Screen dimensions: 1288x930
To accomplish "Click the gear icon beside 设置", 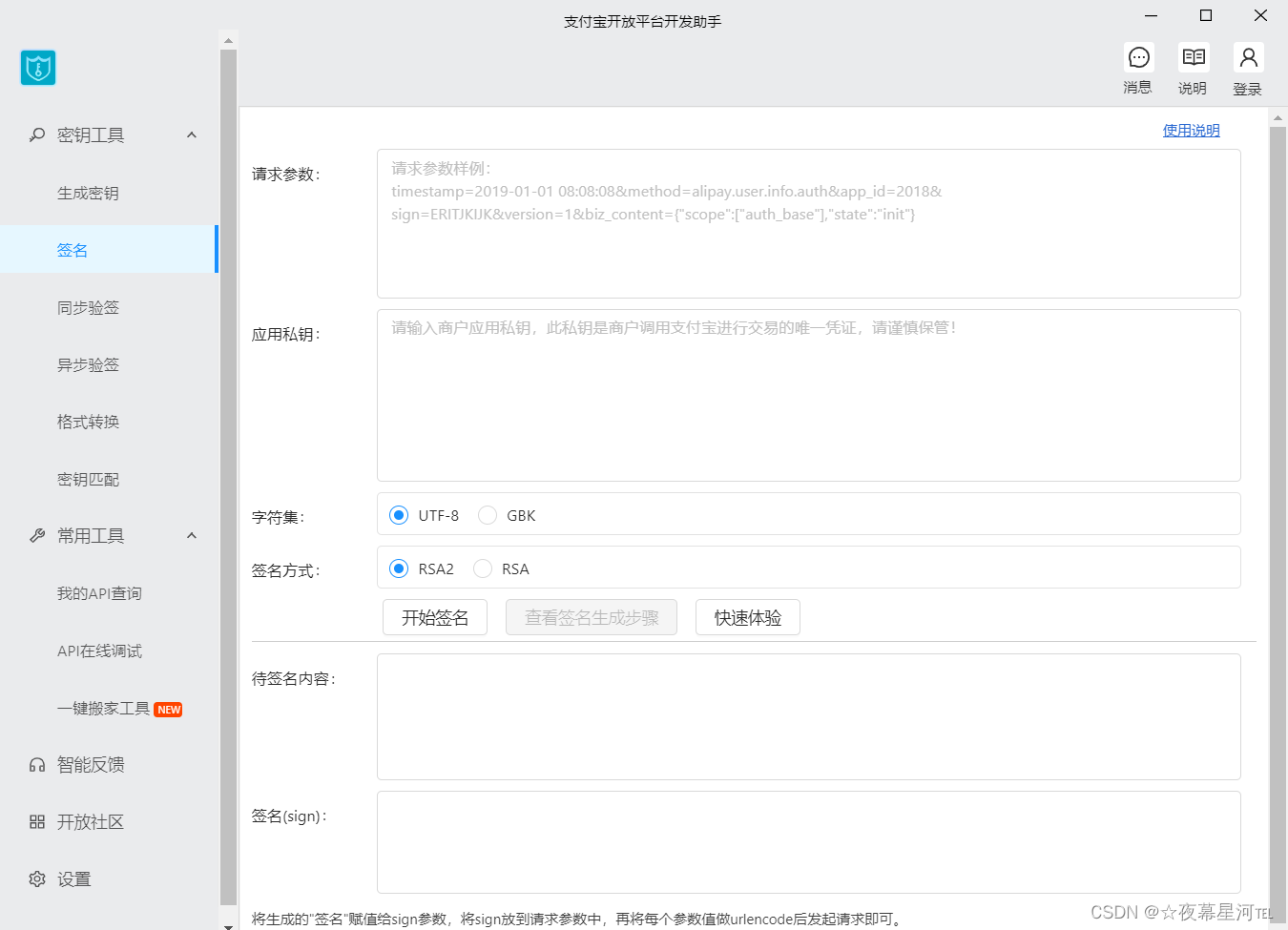I will click(x=37, y=879).
